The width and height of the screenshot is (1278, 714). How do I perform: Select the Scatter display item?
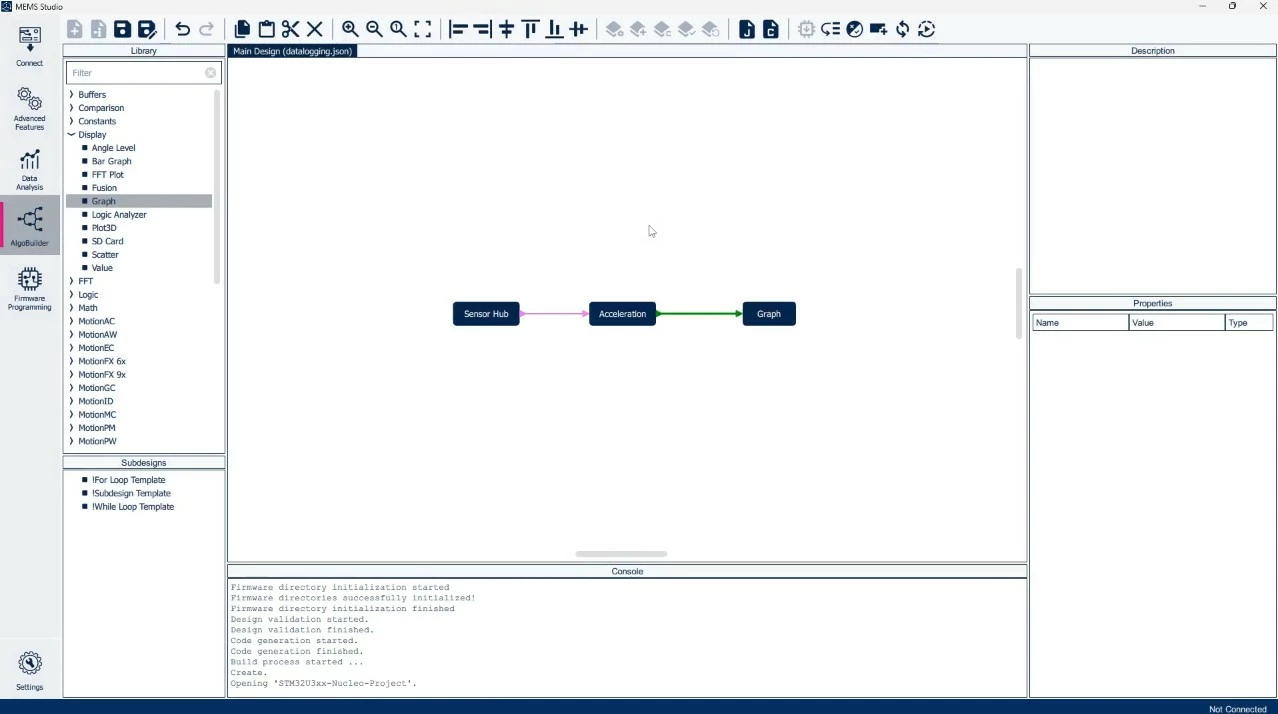105,255
